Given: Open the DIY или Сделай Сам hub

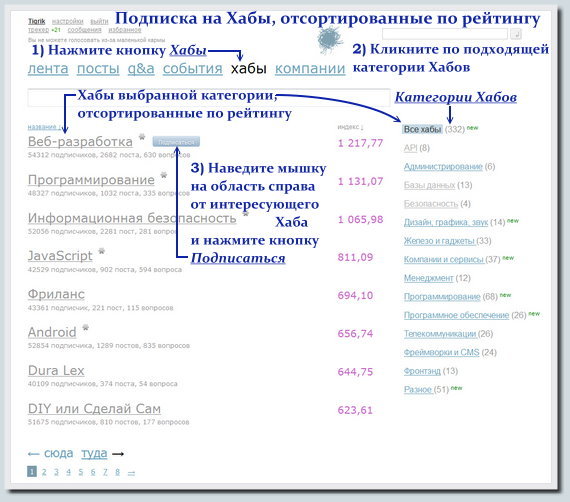Looking at the screenshot, I should click(x=95, y=409).
